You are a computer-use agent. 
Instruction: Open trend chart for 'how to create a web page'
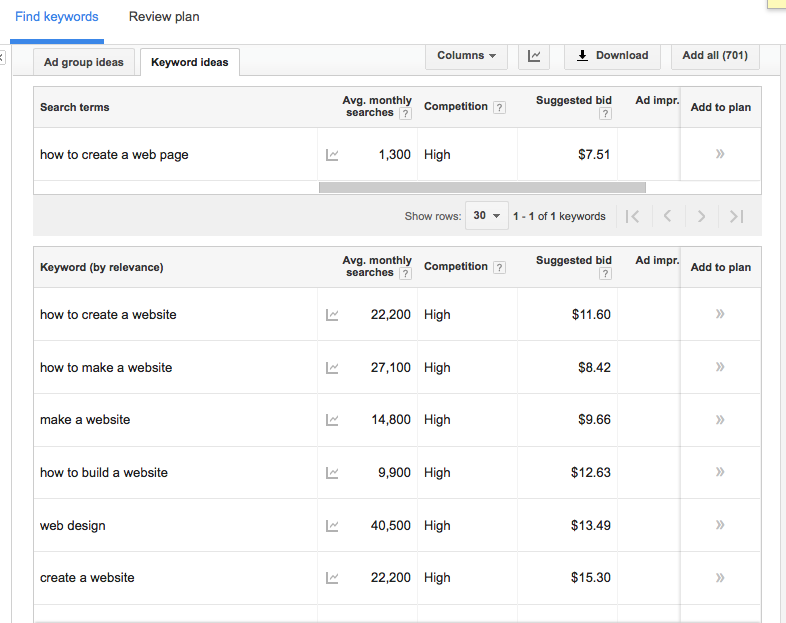[x=332, y=155]
